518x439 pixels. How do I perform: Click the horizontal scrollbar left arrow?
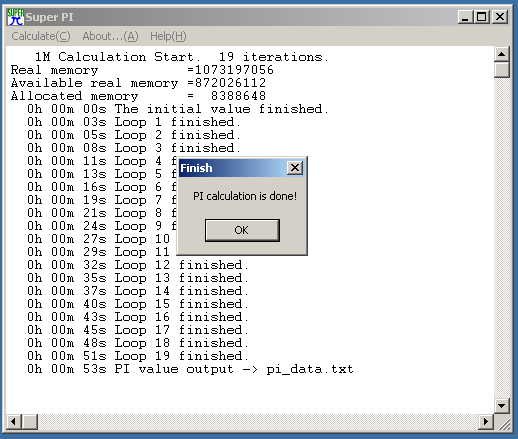(x=14, y=422)
